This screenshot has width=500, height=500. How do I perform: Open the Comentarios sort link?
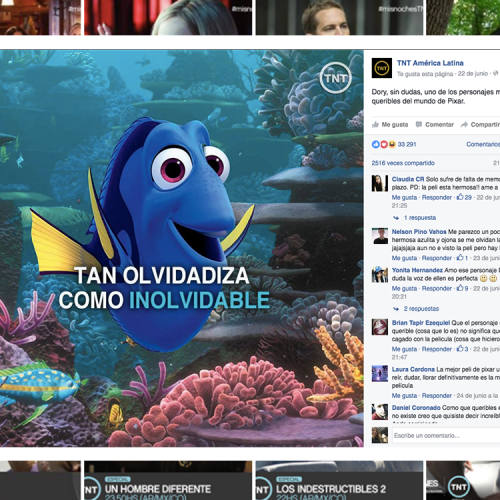(x=483, y=144)
